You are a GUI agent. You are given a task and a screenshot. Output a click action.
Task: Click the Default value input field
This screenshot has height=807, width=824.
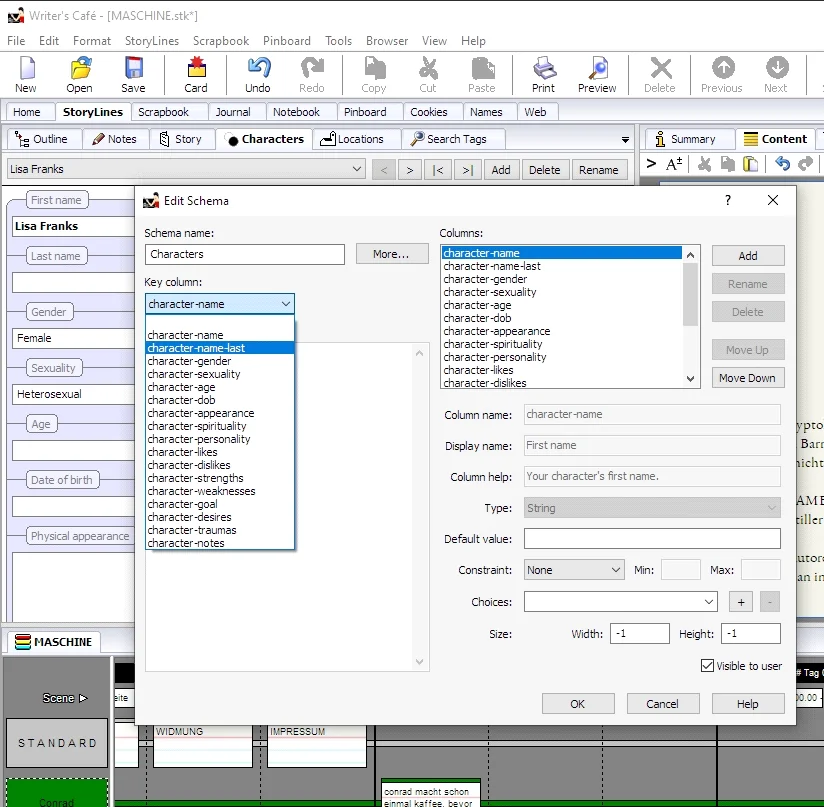[x=652, y=539]
